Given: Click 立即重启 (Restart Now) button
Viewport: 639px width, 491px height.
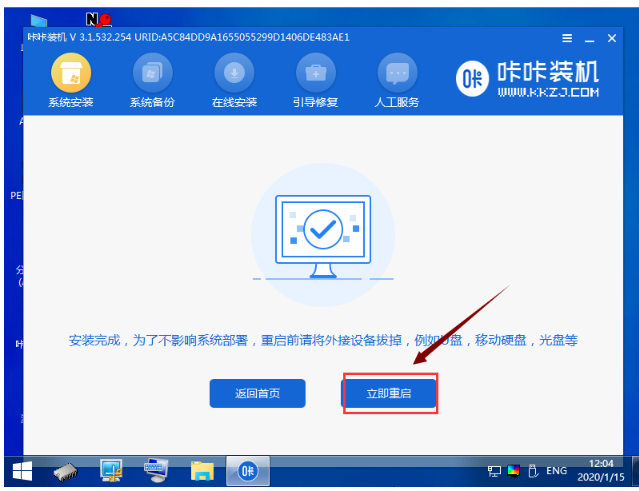Looking at the screenshot, I should coord(389,394).
